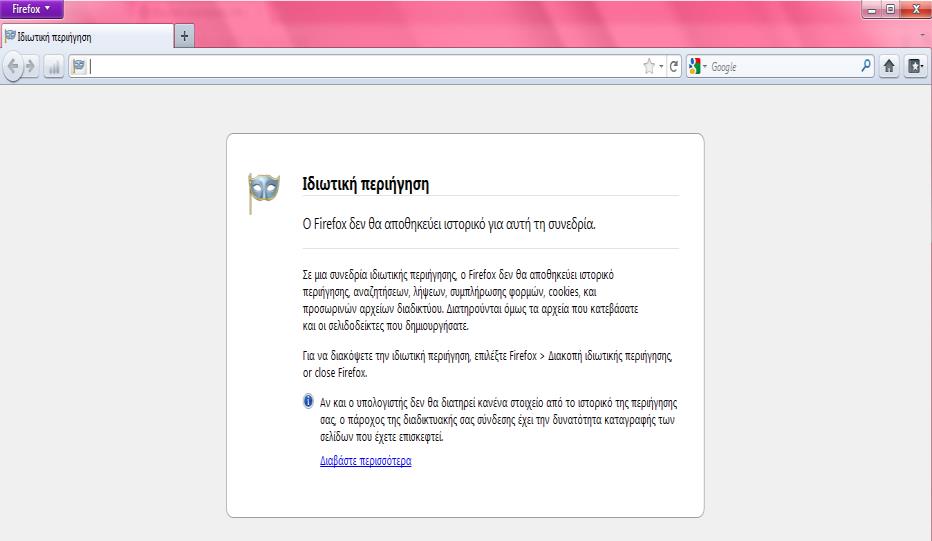932x541 pixels.
Task: Close the Firefox window
Action: click(916, 9)
